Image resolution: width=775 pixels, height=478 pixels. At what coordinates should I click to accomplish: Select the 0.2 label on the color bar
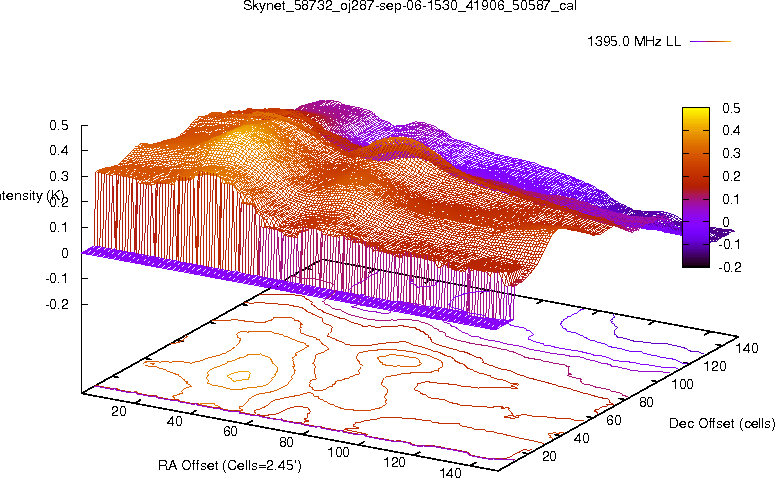click(731, 176)
